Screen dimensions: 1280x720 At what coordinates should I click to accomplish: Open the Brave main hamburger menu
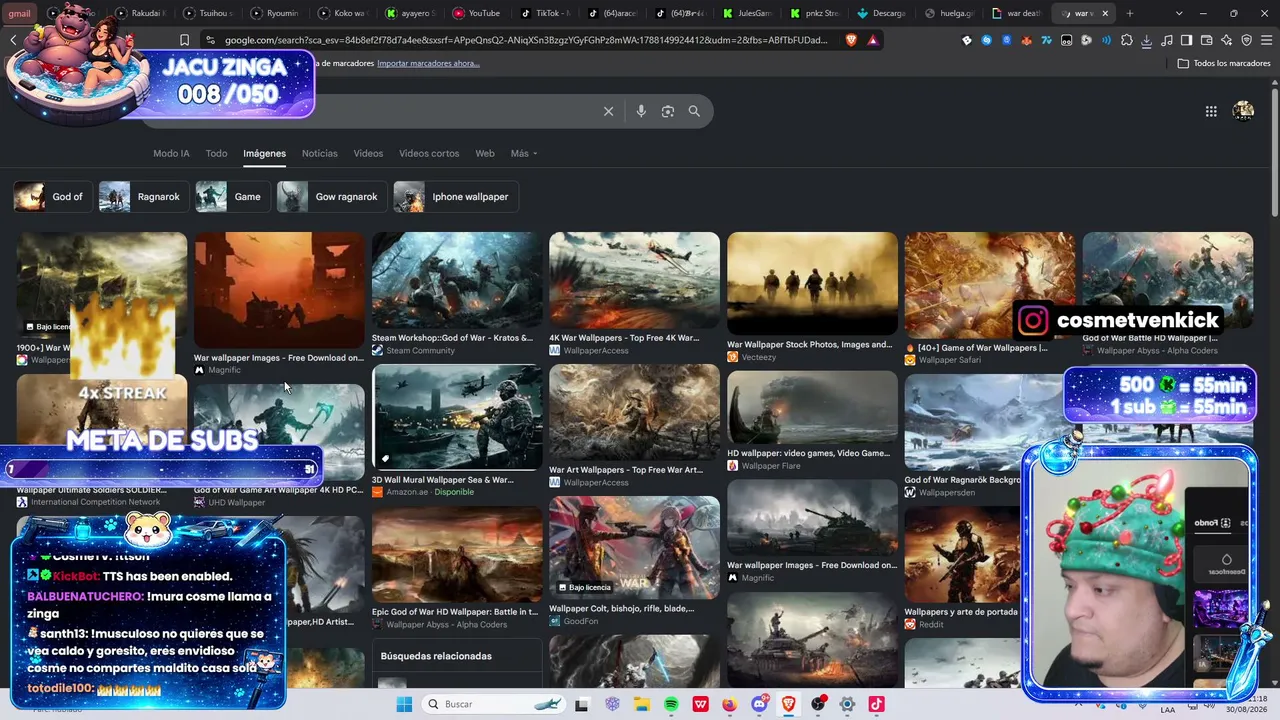click(1266, 40)
